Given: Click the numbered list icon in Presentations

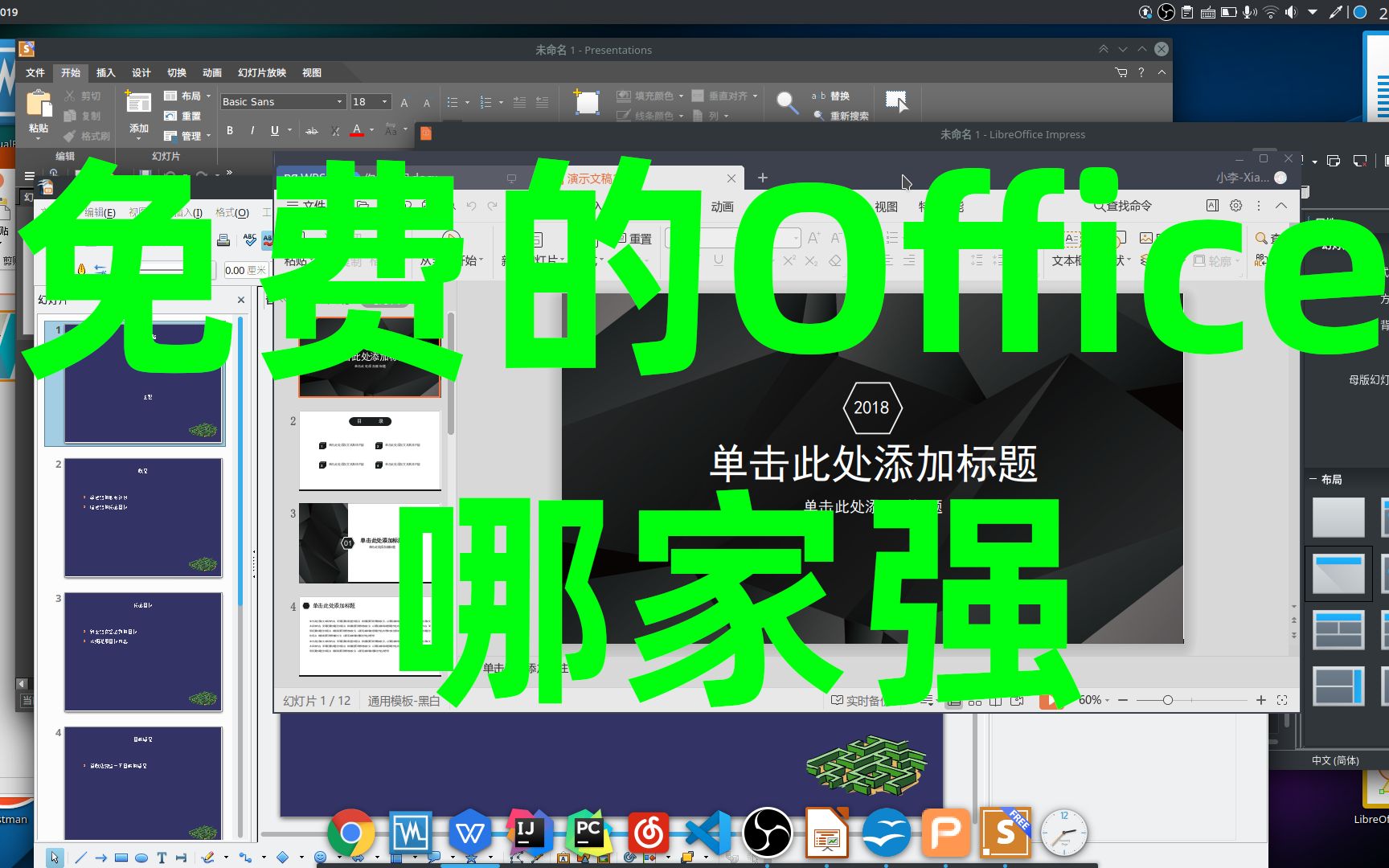Looking at the screenshot, I should (486, 102).
